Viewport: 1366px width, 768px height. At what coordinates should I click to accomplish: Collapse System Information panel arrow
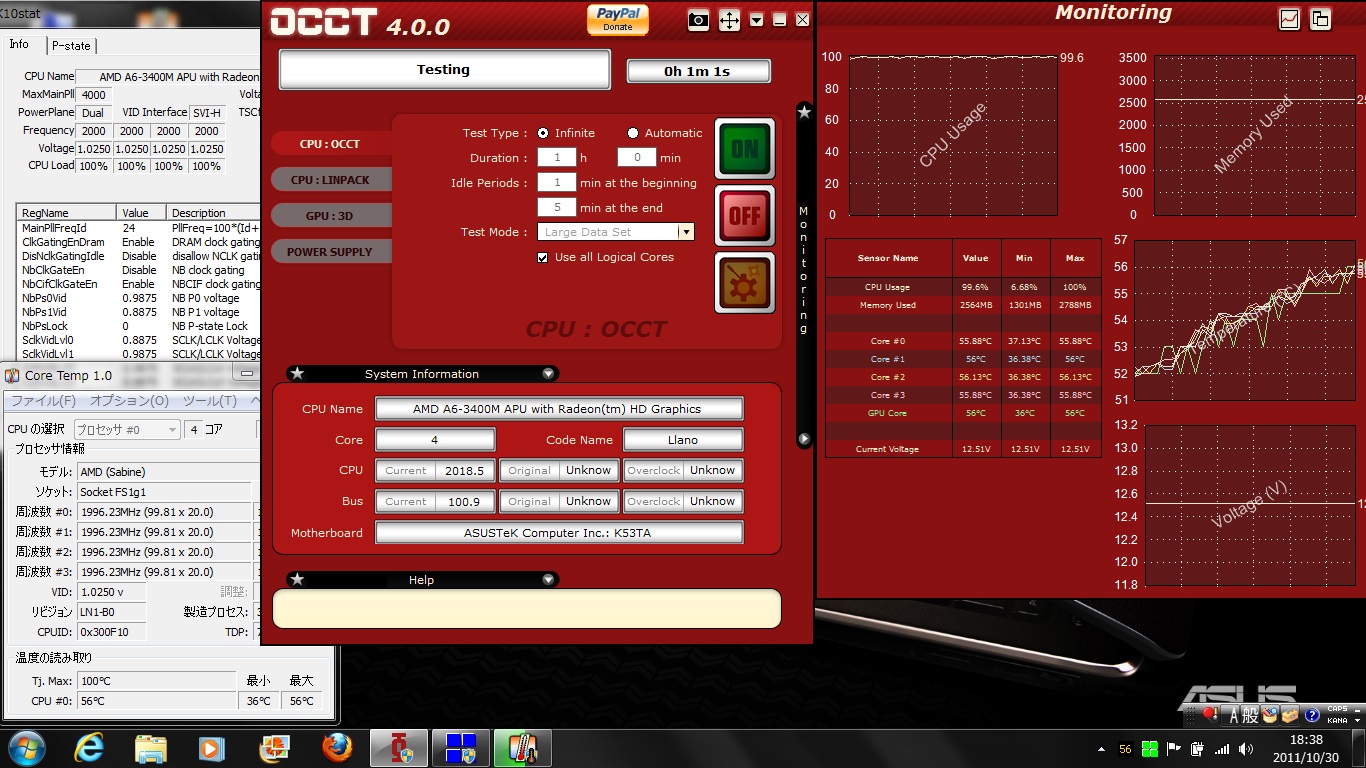coord(548,374)
